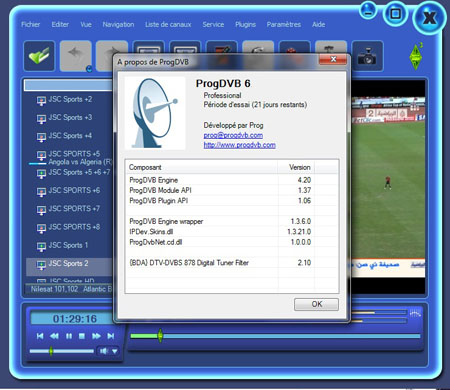This screenshot has width=450, height=390.
Task: Click the fast forward playback button
Action: (x=96, y=336)
